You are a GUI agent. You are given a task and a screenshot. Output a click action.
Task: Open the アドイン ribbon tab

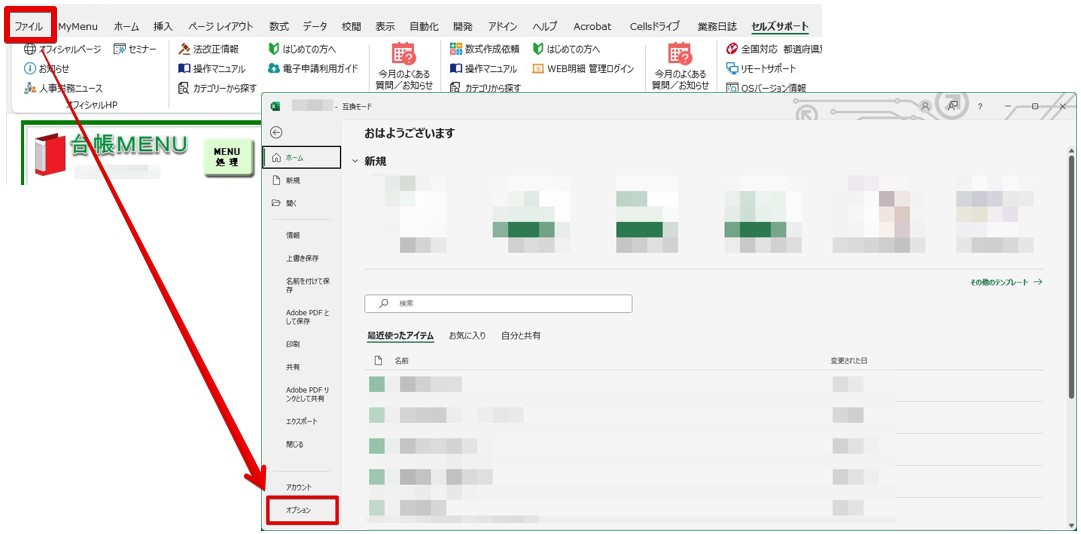[503, 27]
